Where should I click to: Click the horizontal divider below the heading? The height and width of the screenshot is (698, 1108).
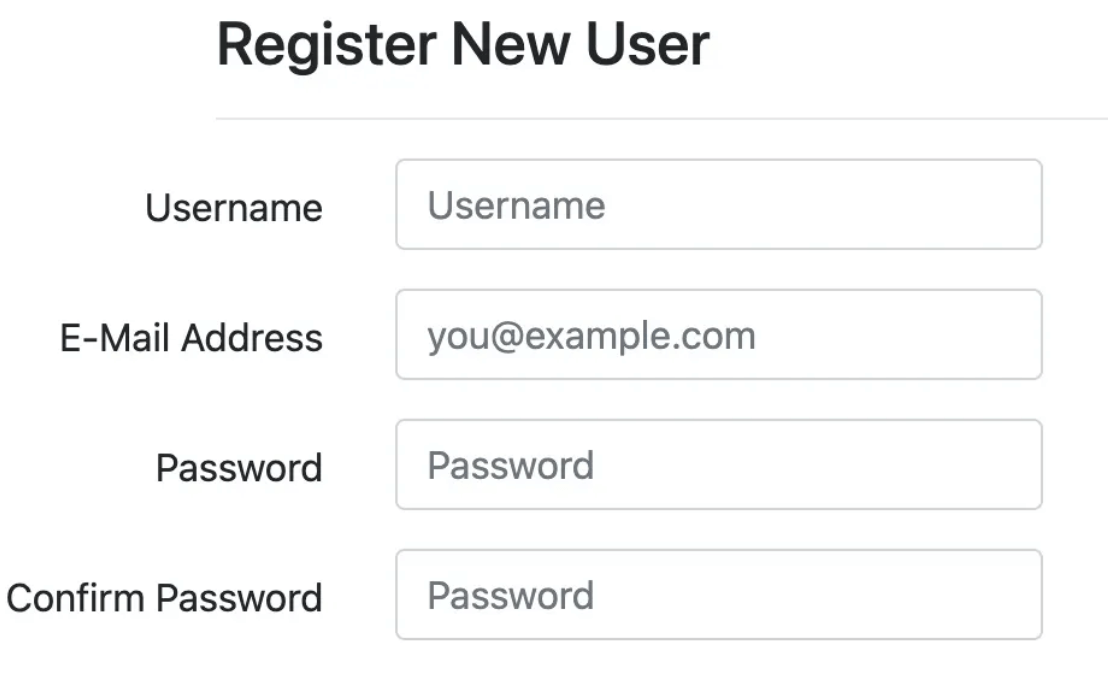pyautogui.click(x=660, y=119)
